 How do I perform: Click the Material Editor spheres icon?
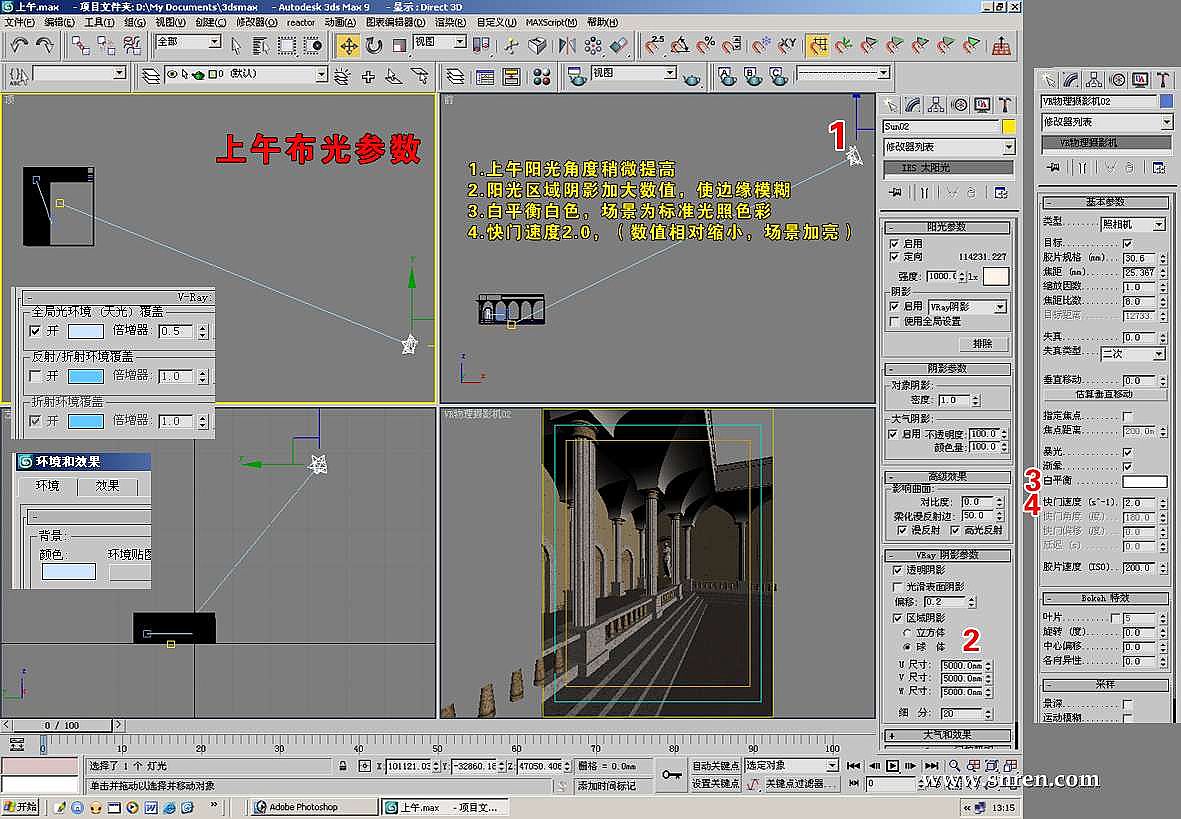(541, 76)
